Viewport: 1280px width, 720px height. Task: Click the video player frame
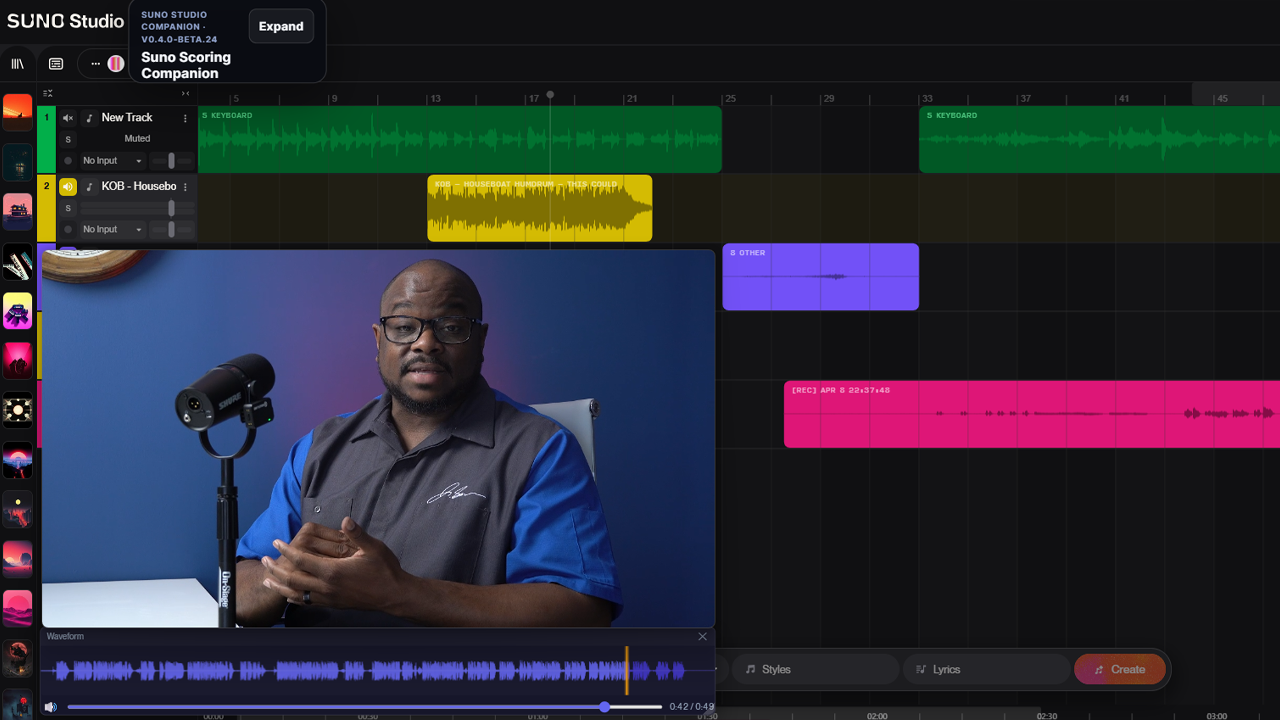[x=378, y=438]
